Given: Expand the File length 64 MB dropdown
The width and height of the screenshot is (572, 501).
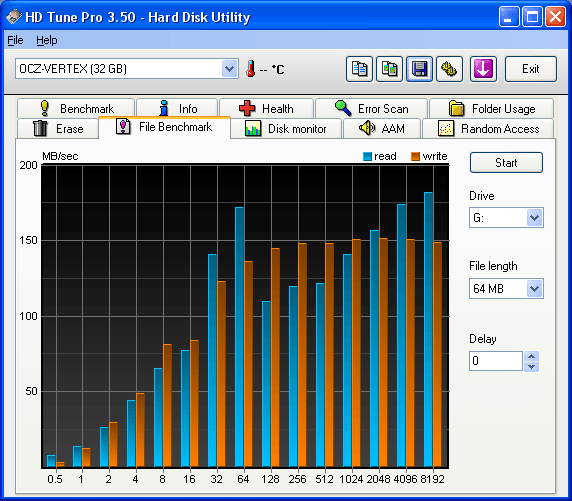Looking at the screenshot, I should pyautogui.click(x=534, y=289).
